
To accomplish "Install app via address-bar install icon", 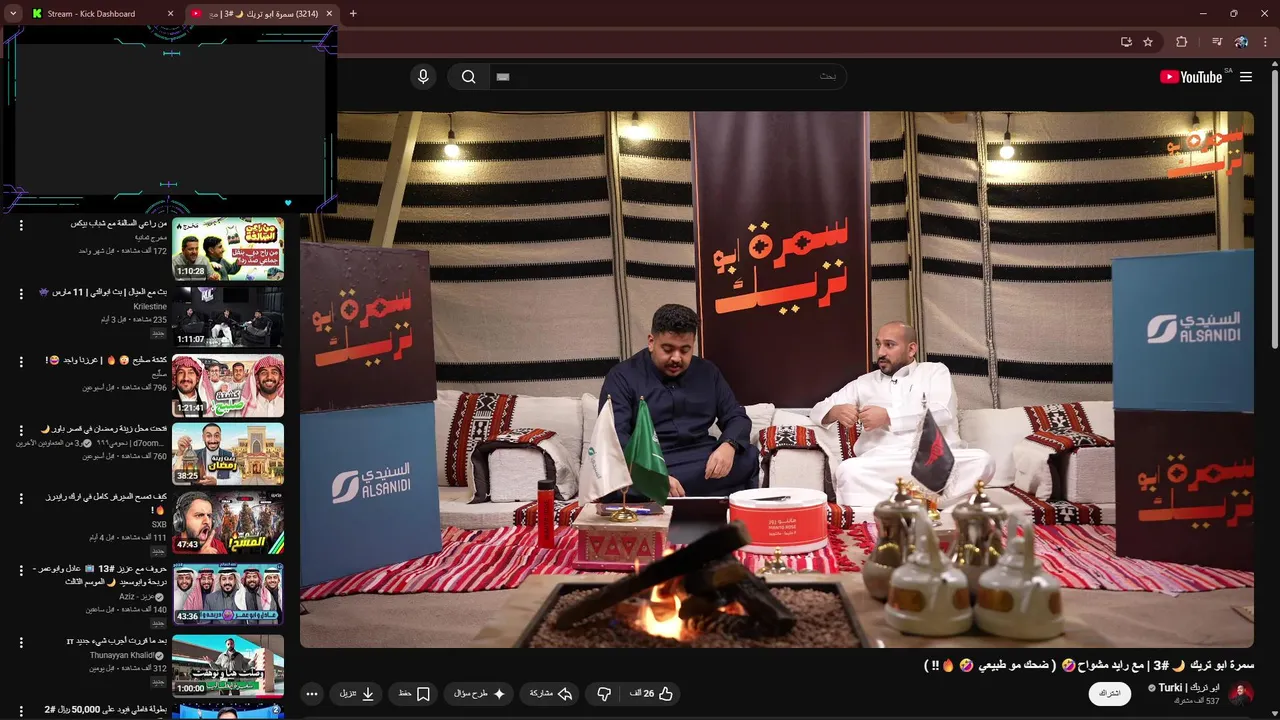I will pyautogui.click(x=1126, y=42).
